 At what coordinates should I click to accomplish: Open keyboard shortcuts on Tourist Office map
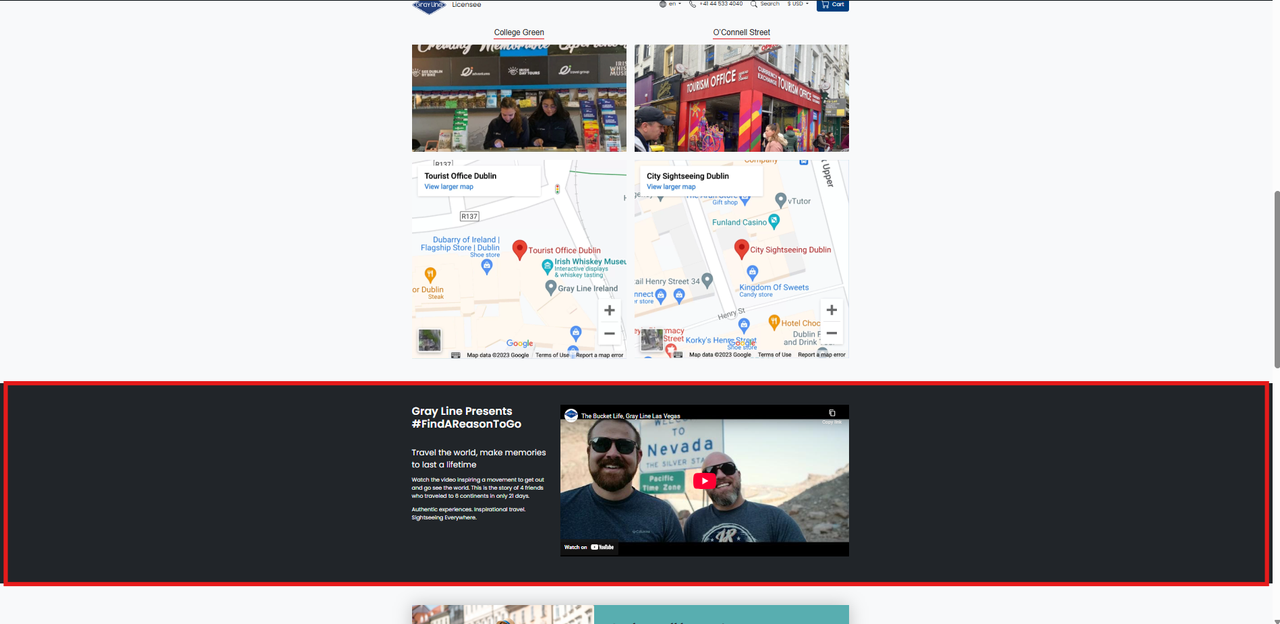point(456,355)
